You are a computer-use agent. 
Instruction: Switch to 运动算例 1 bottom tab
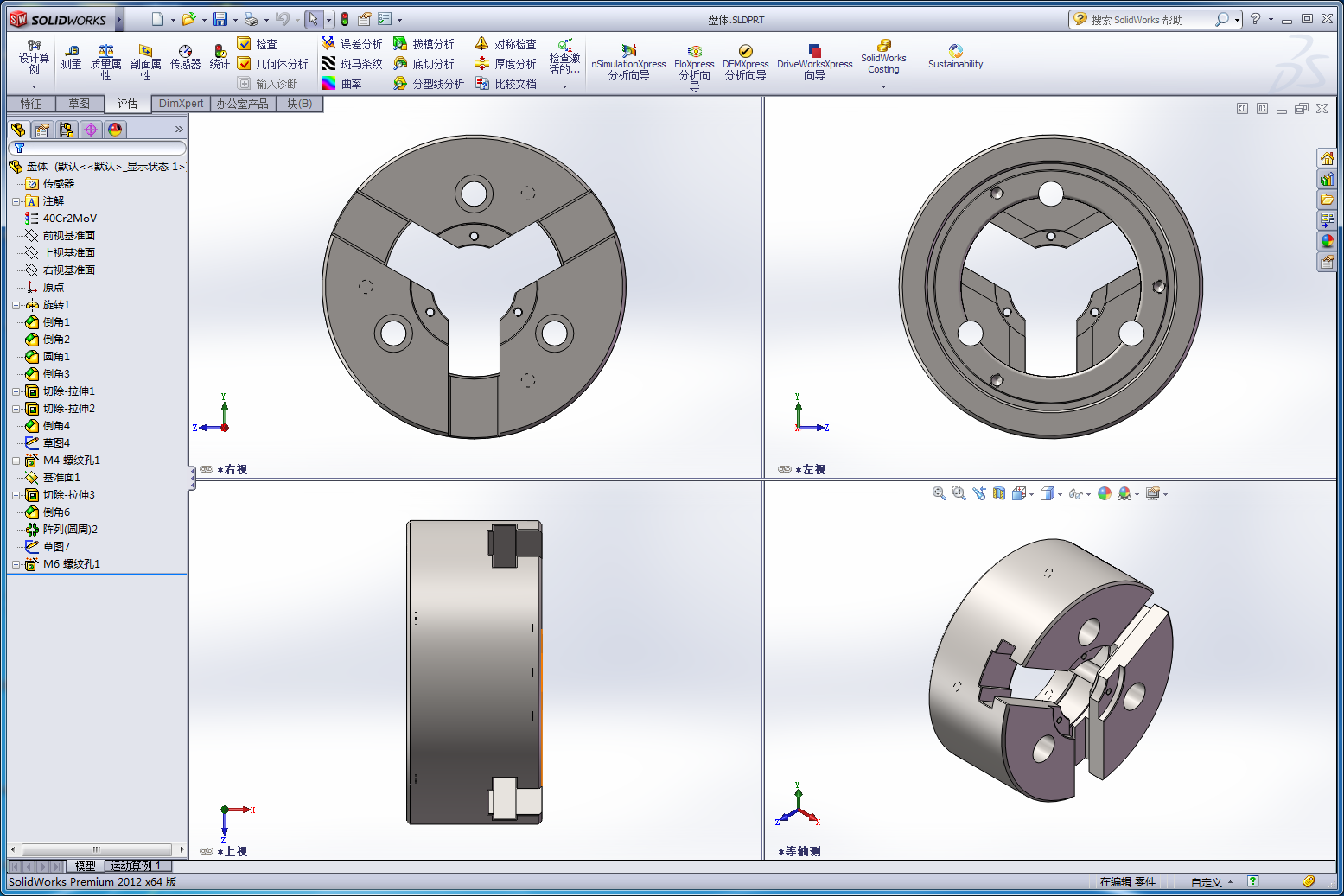(136, 866)
